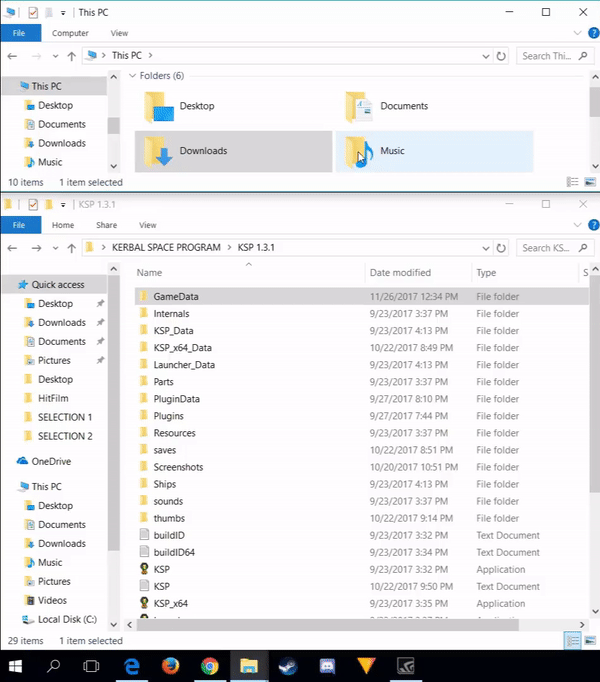Expand the ribbon in KSP window

577,225
